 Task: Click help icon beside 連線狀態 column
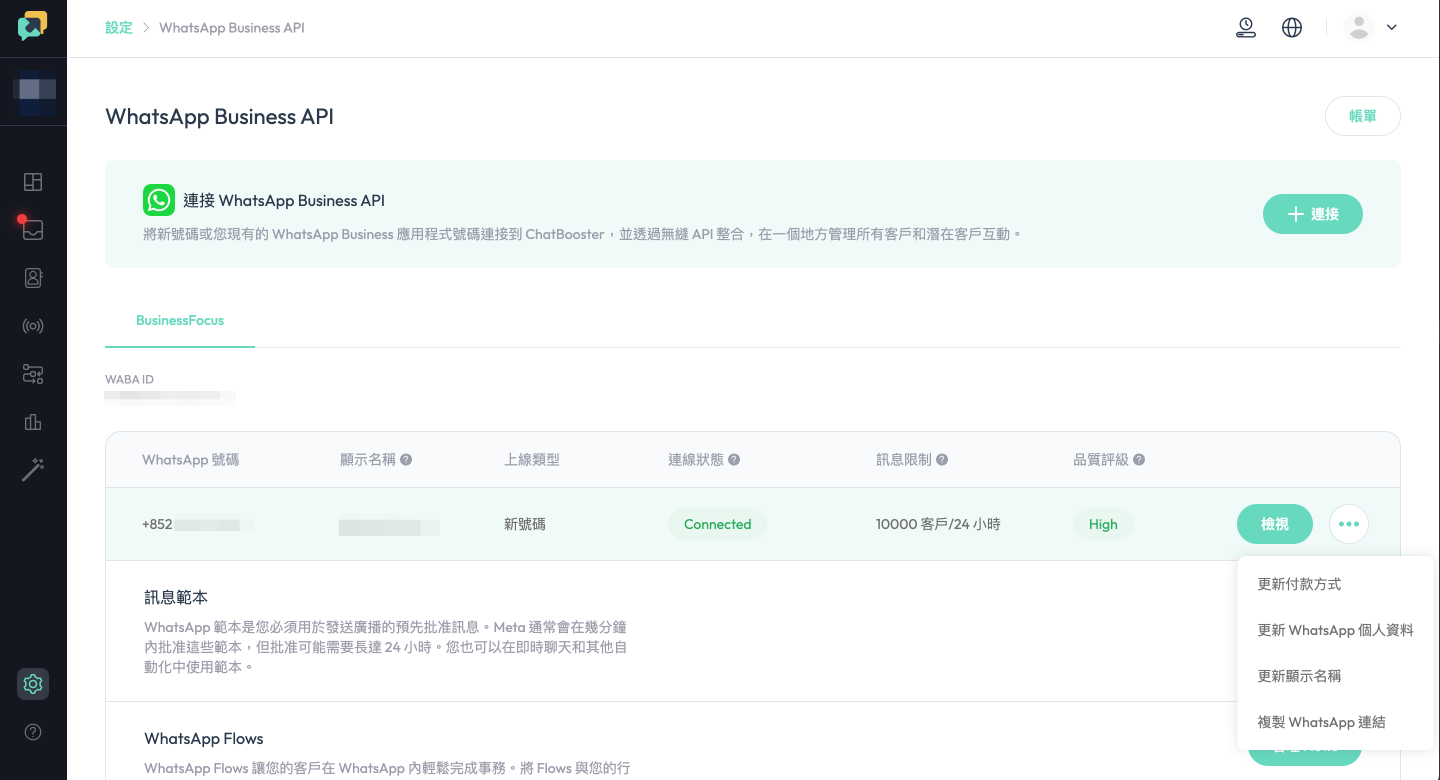coord(734,460)
